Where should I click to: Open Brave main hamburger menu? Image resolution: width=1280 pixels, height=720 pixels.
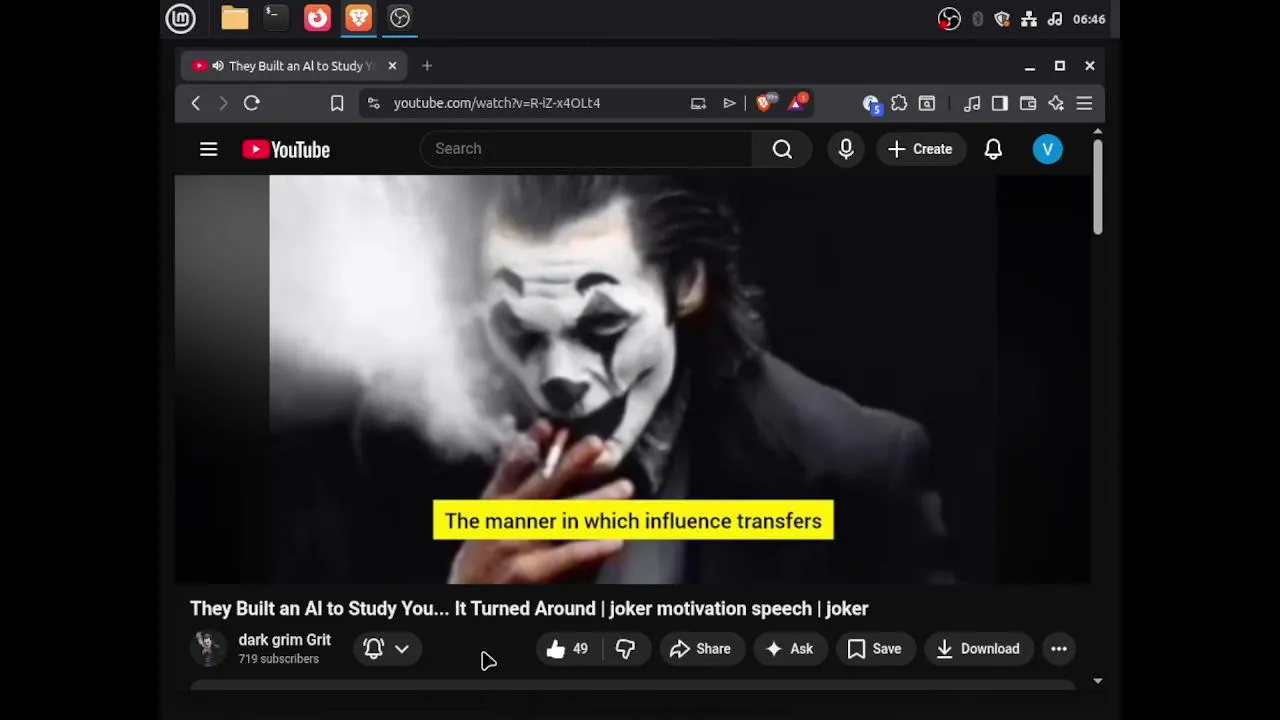pyautogui.click(x=1084, y=103)
